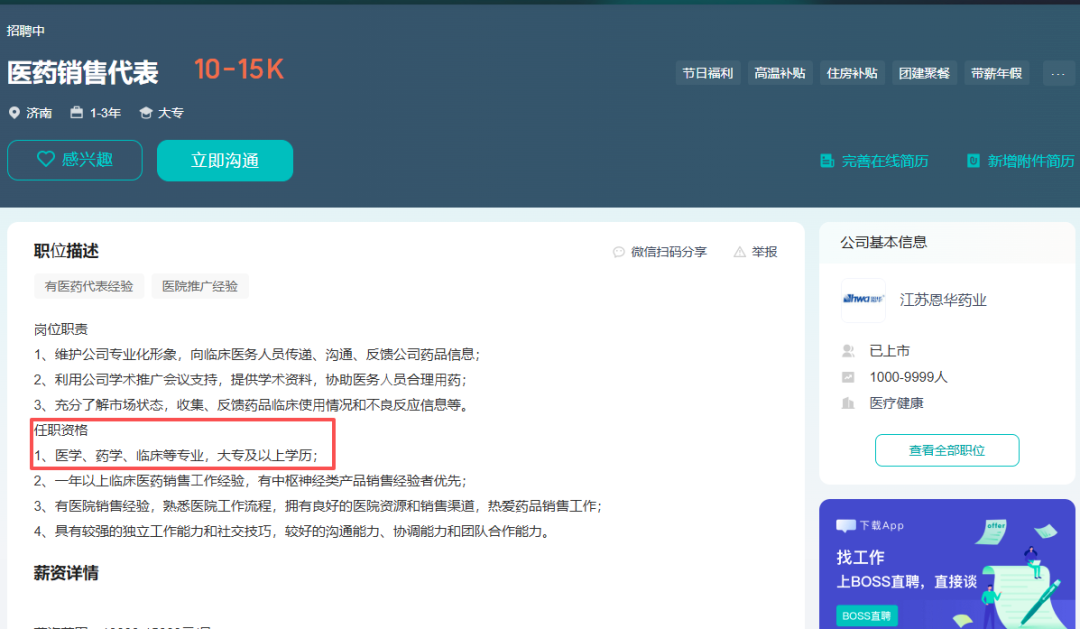Open the 江苏恩华药业 company name link

(x=943, y=300)
